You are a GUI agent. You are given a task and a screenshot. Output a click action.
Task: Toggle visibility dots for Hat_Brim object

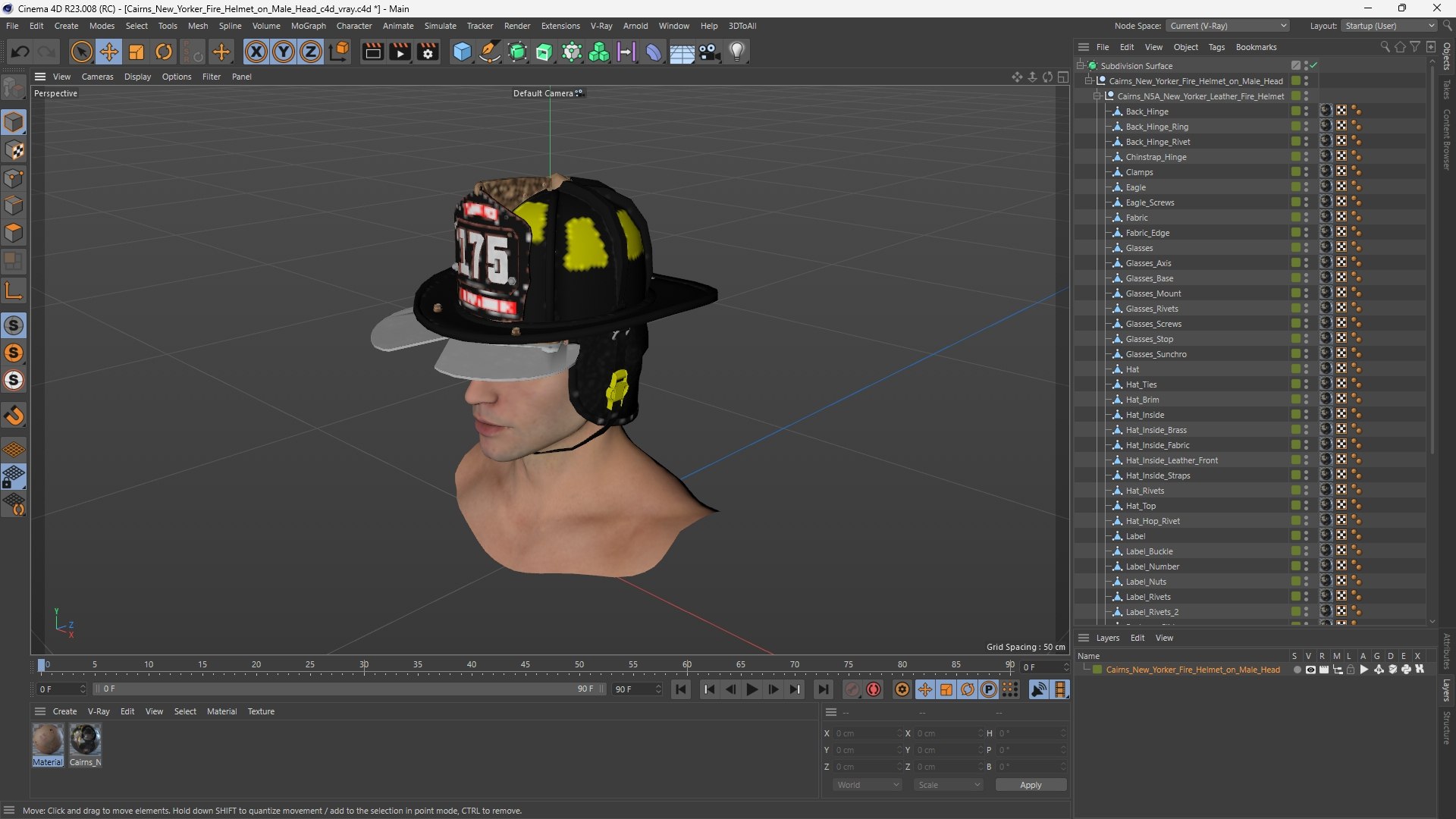1306,400
